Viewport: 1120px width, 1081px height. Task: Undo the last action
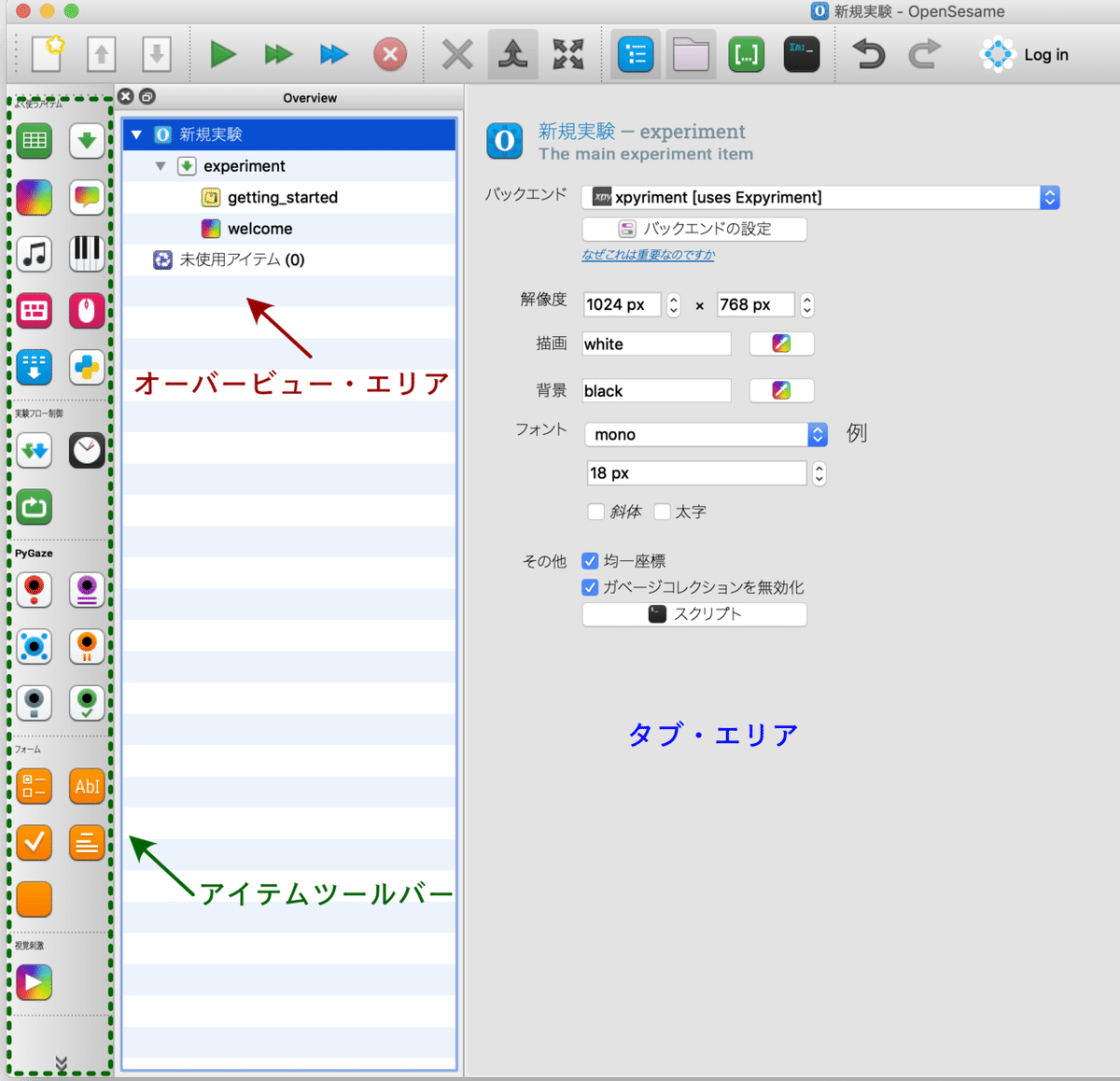point(869,54)
